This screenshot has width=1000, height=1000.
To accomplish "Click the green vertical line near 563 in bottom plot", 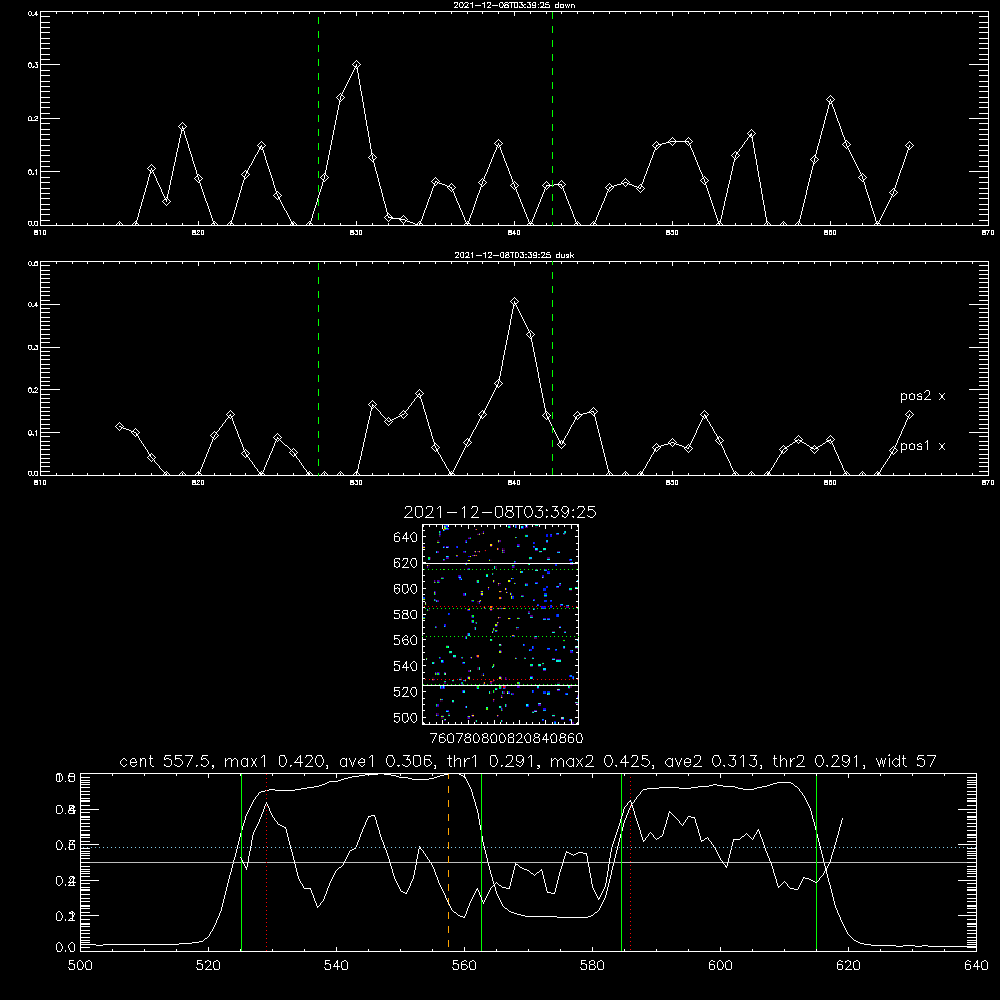I will [482, 861].
